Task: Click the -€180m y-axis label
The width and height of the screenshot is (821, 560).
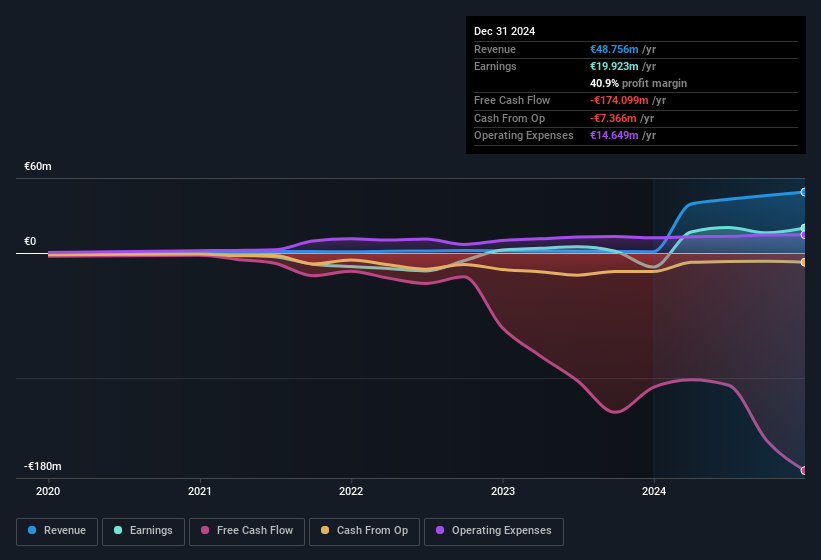Action: (42, 466)
